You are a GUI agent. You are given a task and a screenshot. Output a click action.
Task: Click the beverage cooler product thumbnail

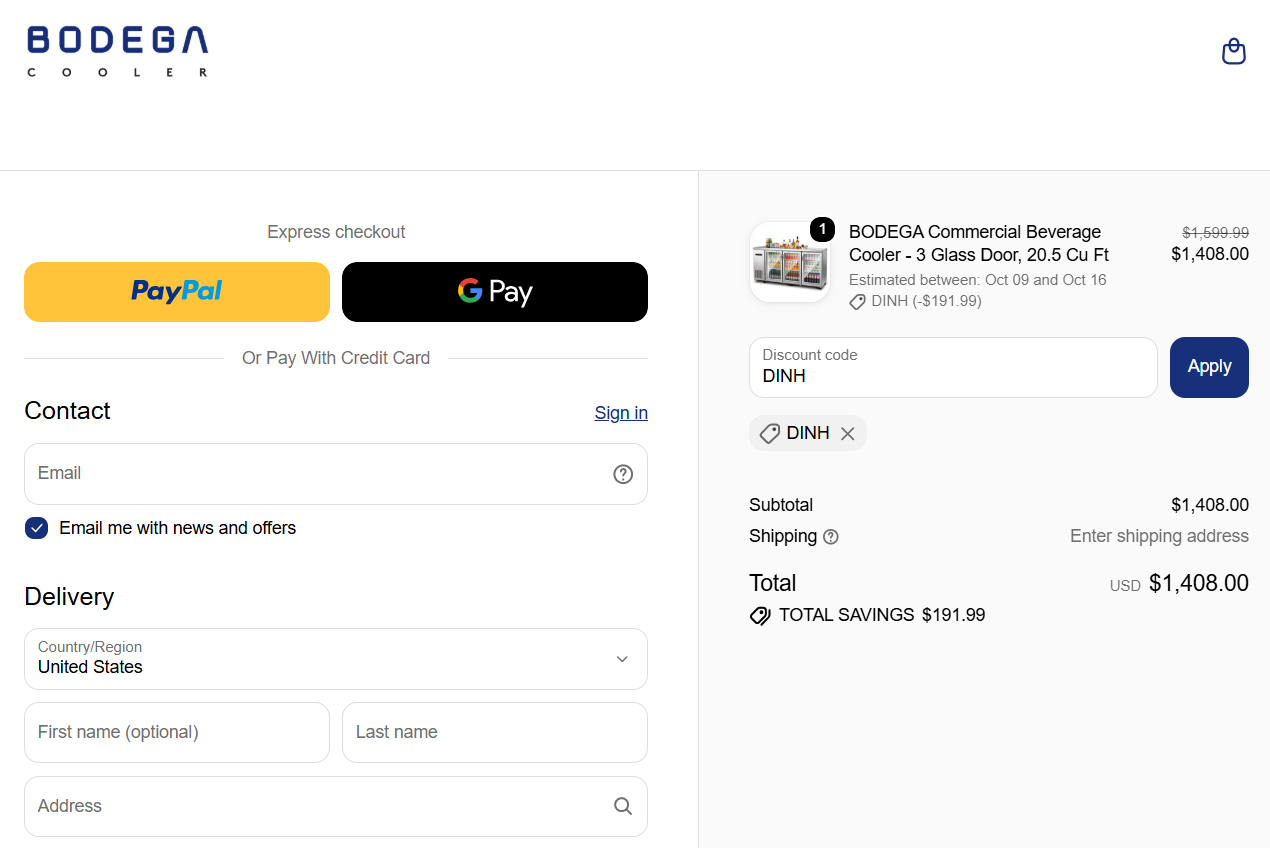tap(789, 262)
